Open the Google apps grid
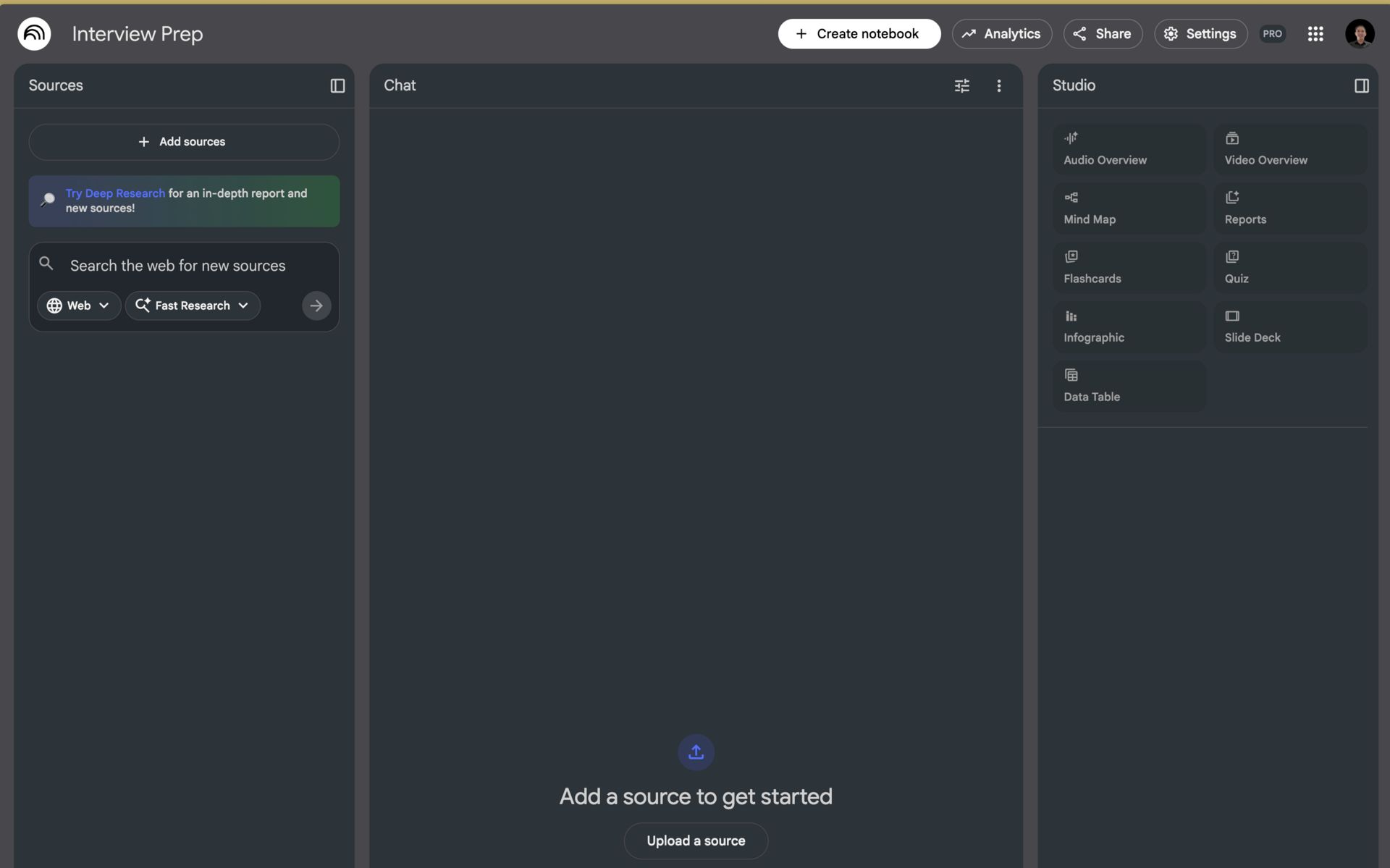 point(1315,34)
